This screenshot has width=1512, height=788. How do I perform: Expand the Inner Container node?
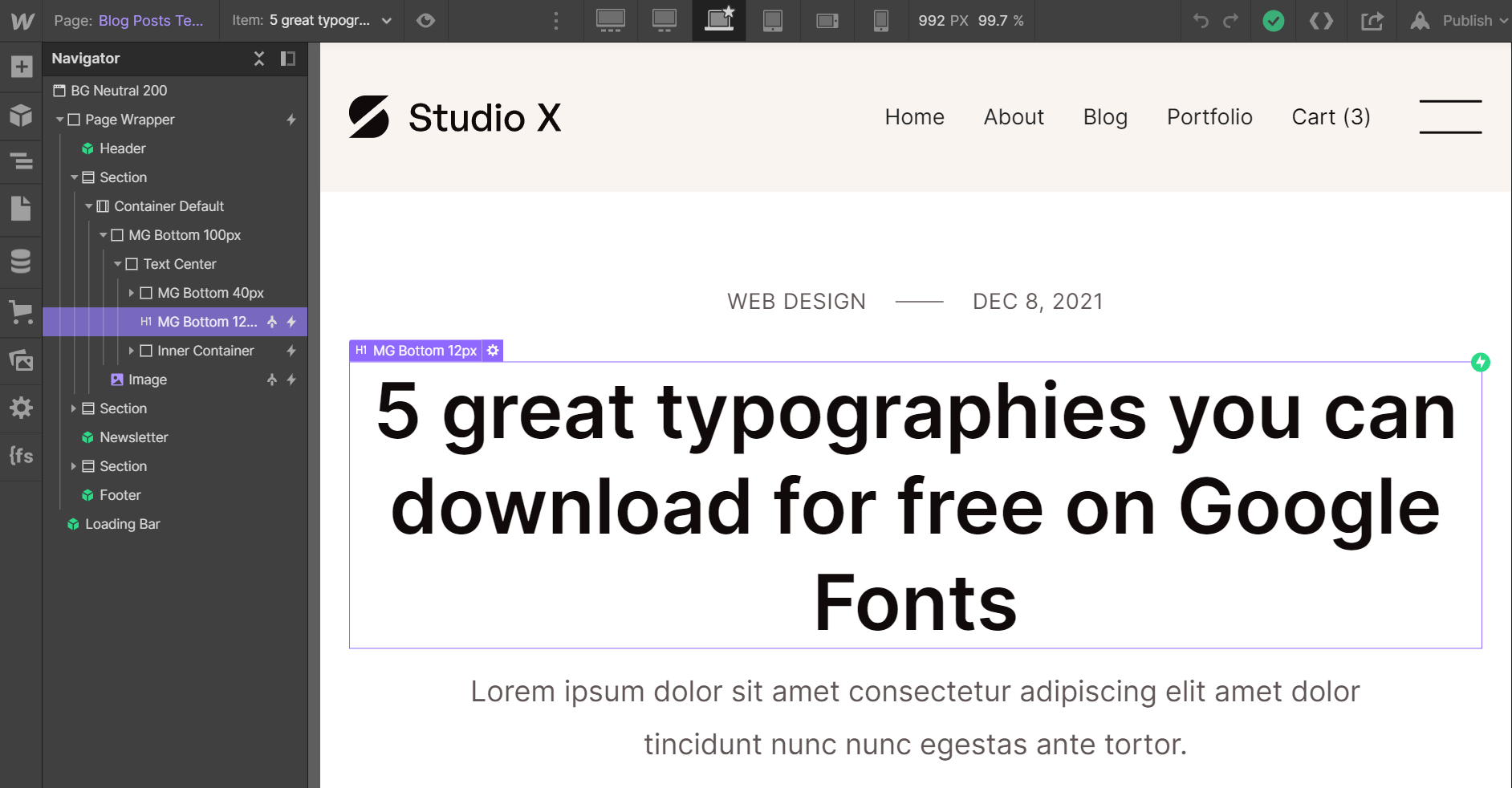(132, 351)
